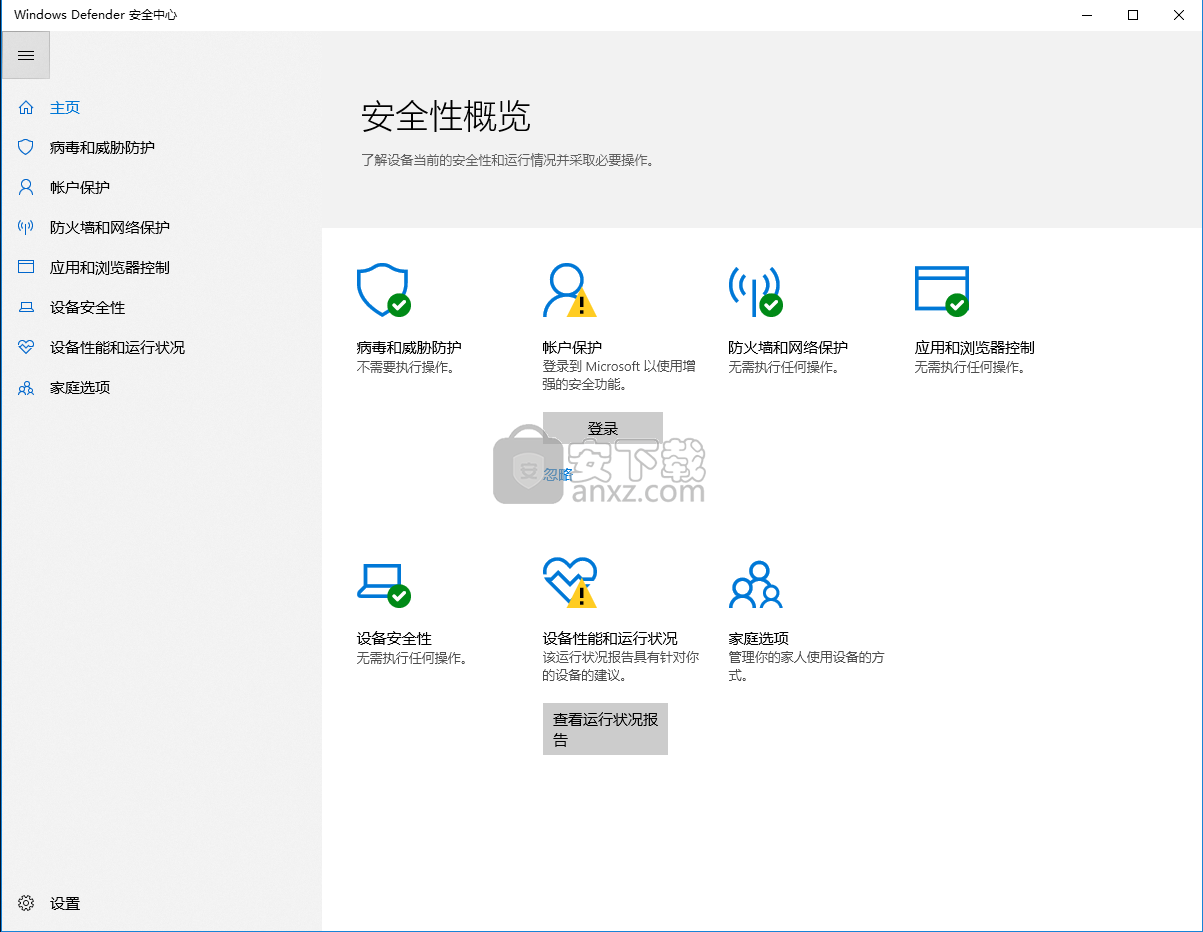Go to 病毒和威胁防护 in sidebar

(102, 147)
